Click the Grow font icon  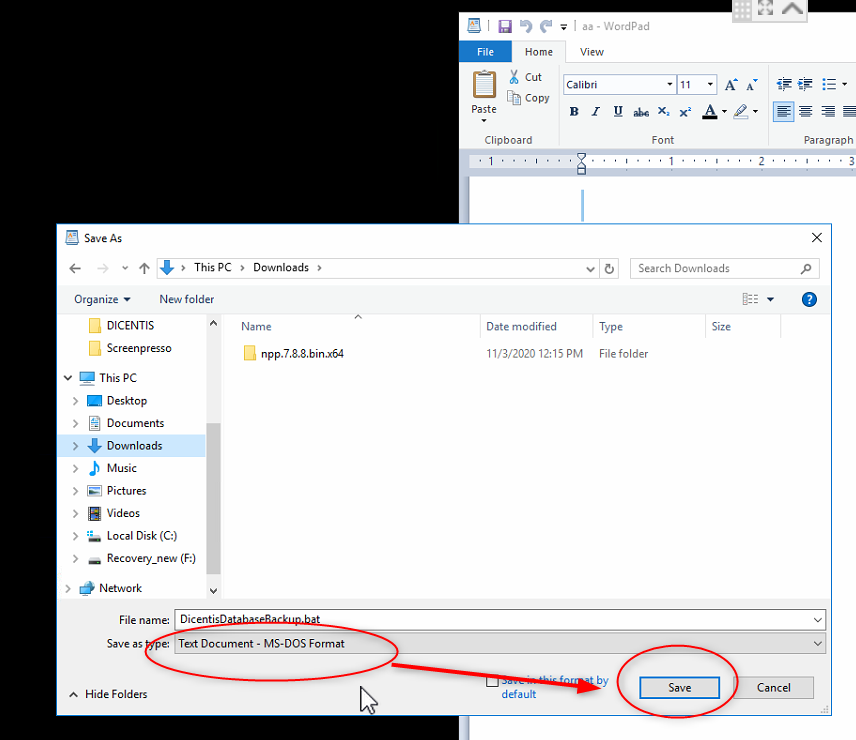click(731, 85)
